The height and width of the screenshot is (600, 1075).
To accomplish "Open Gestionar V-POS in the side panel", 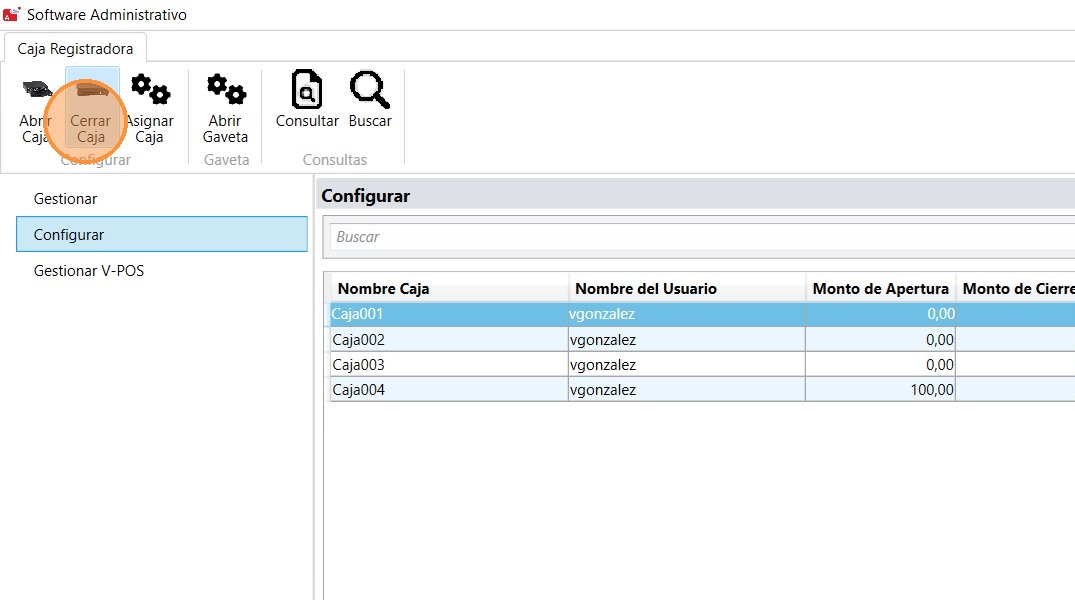I will pyautogui.click(x=89, y=271).
